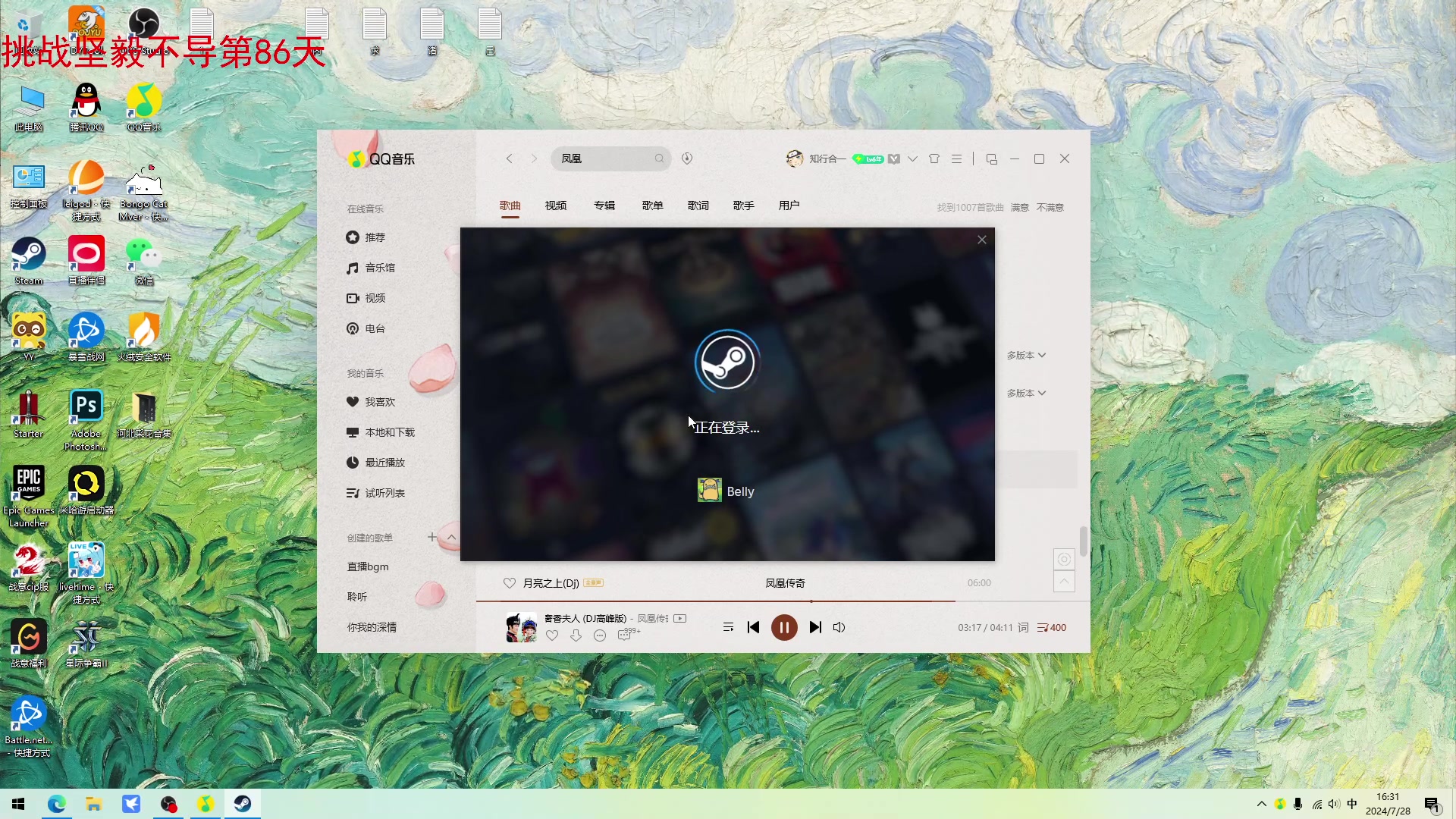Click the like/heart icon on current song

[552, 635]
